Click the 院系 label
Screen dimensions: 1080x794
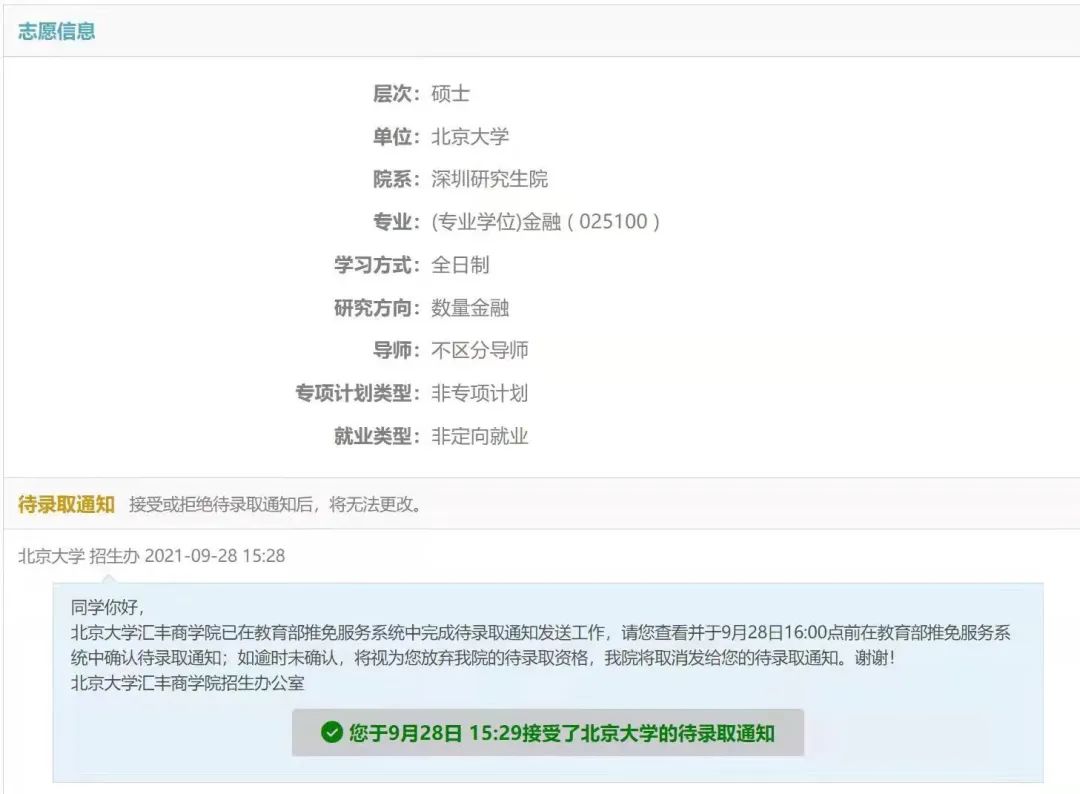point(396,179)
